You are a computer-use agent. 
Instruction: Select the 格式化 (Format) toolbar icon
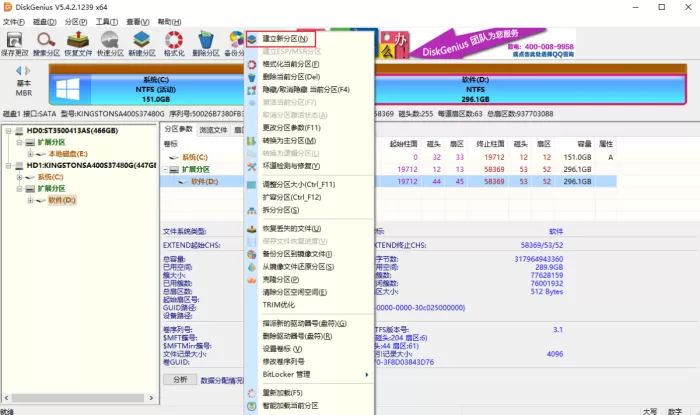174,44
